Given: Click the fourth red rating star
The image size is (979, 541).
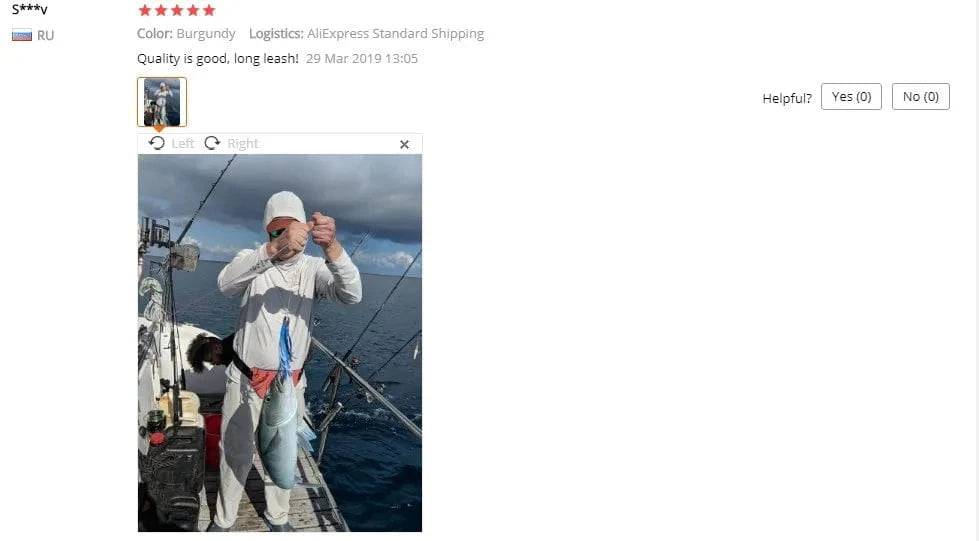Looking at the screenshot, I should pyautogui.click(x=193, y=10).
